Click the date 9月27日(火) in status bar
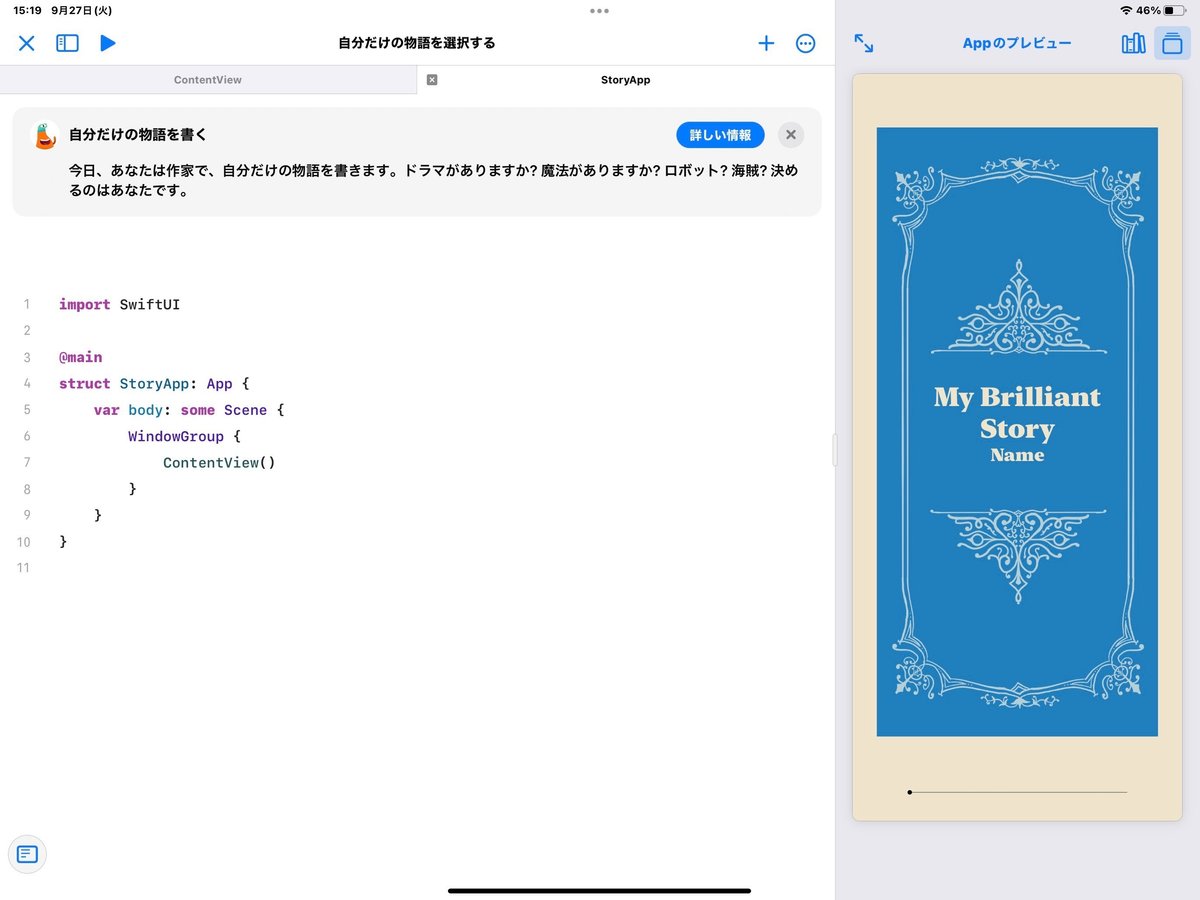 coord(81,10)
